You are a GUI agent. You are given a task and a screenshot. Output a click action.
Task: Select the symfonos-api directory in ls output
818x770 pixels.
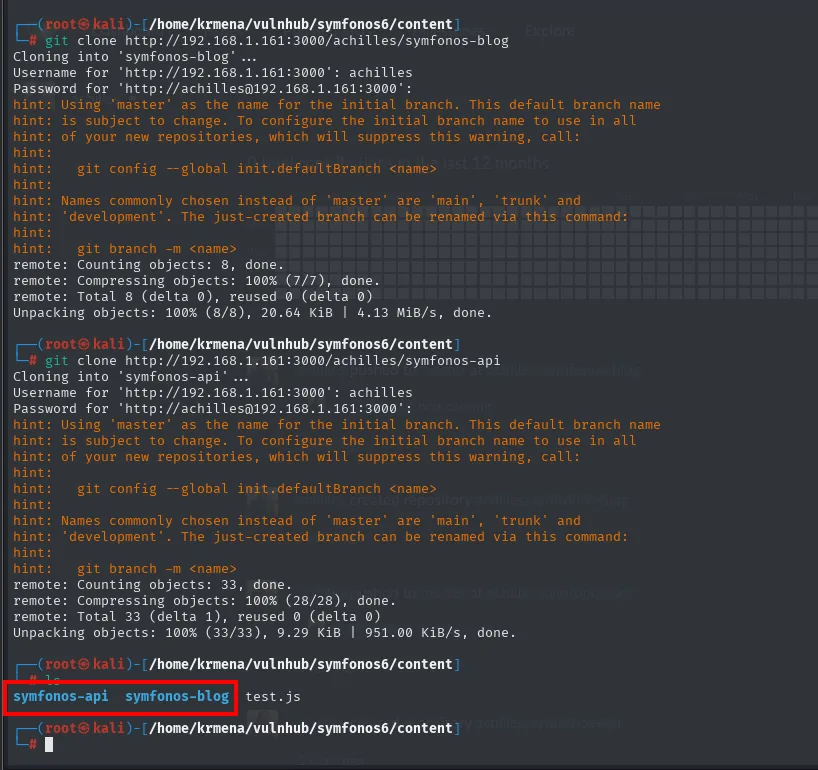[61, 696]
